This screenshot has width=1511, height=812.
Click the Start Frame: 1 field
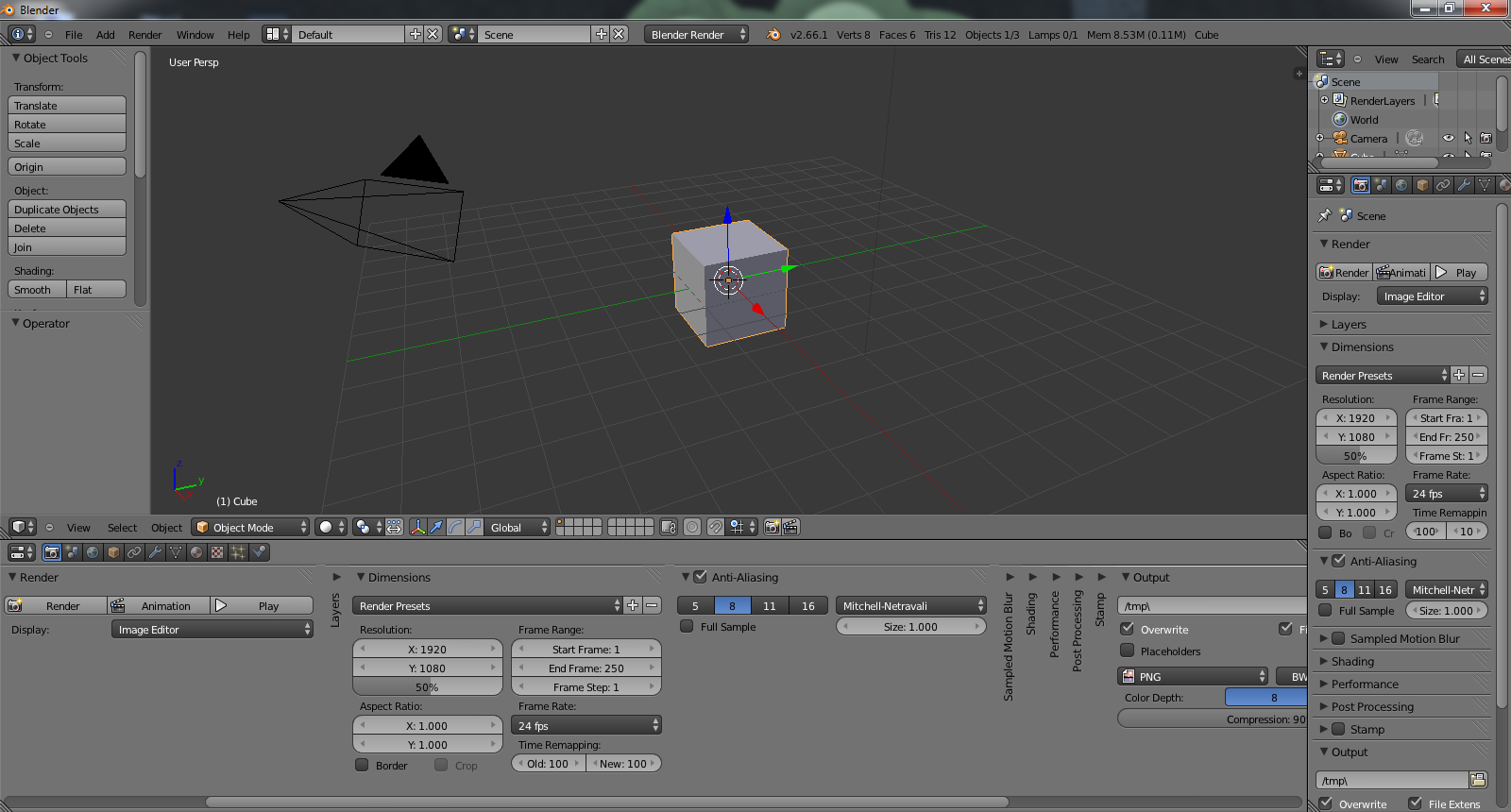[x=586, y=649]
